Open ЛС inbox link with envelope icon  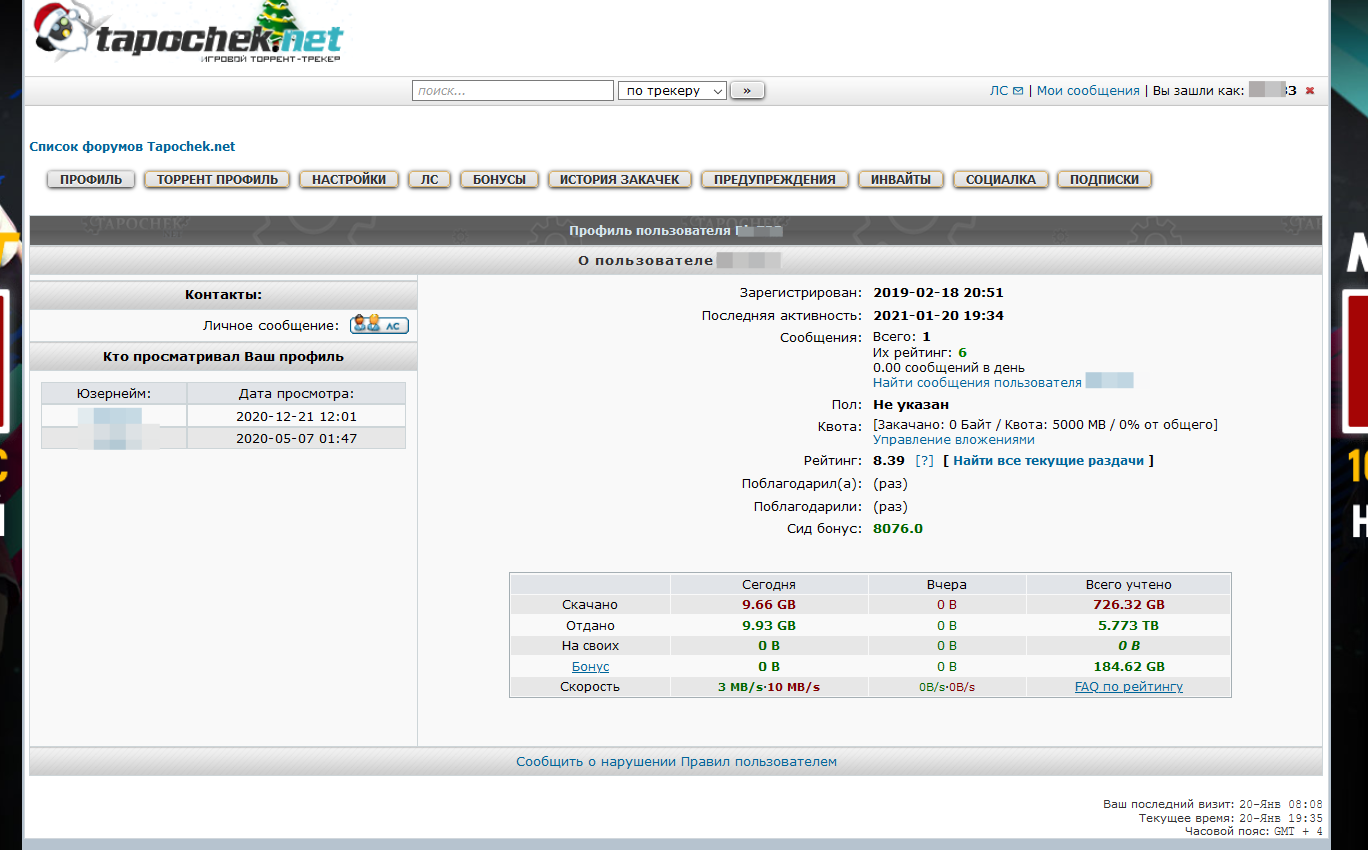click(1006, 91)
